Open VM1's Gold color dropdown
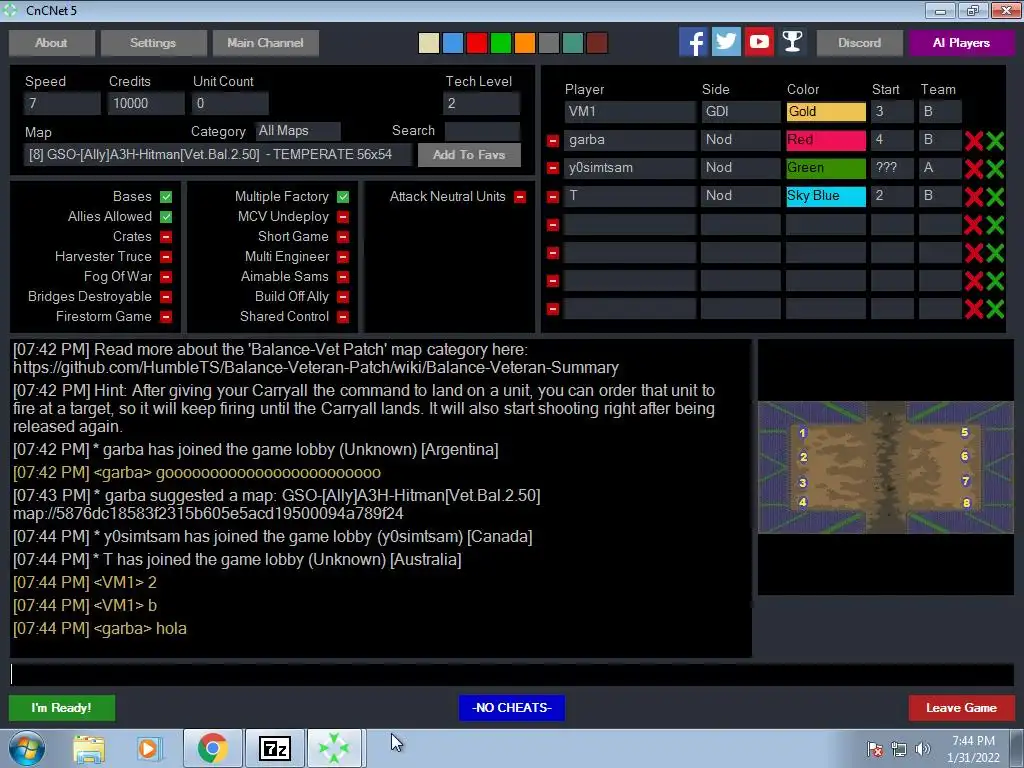The image size is (1024, 768). [826, 112]
